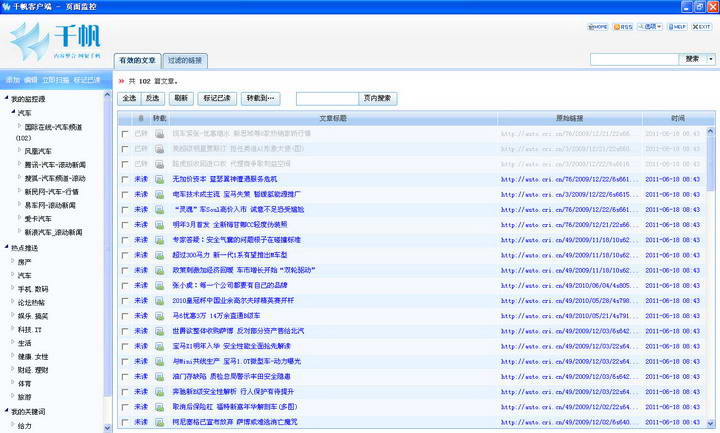Click repost icon for “灵魂” Soul article row
The width and height of the screenshot is (720, 433).
(159, 210)
